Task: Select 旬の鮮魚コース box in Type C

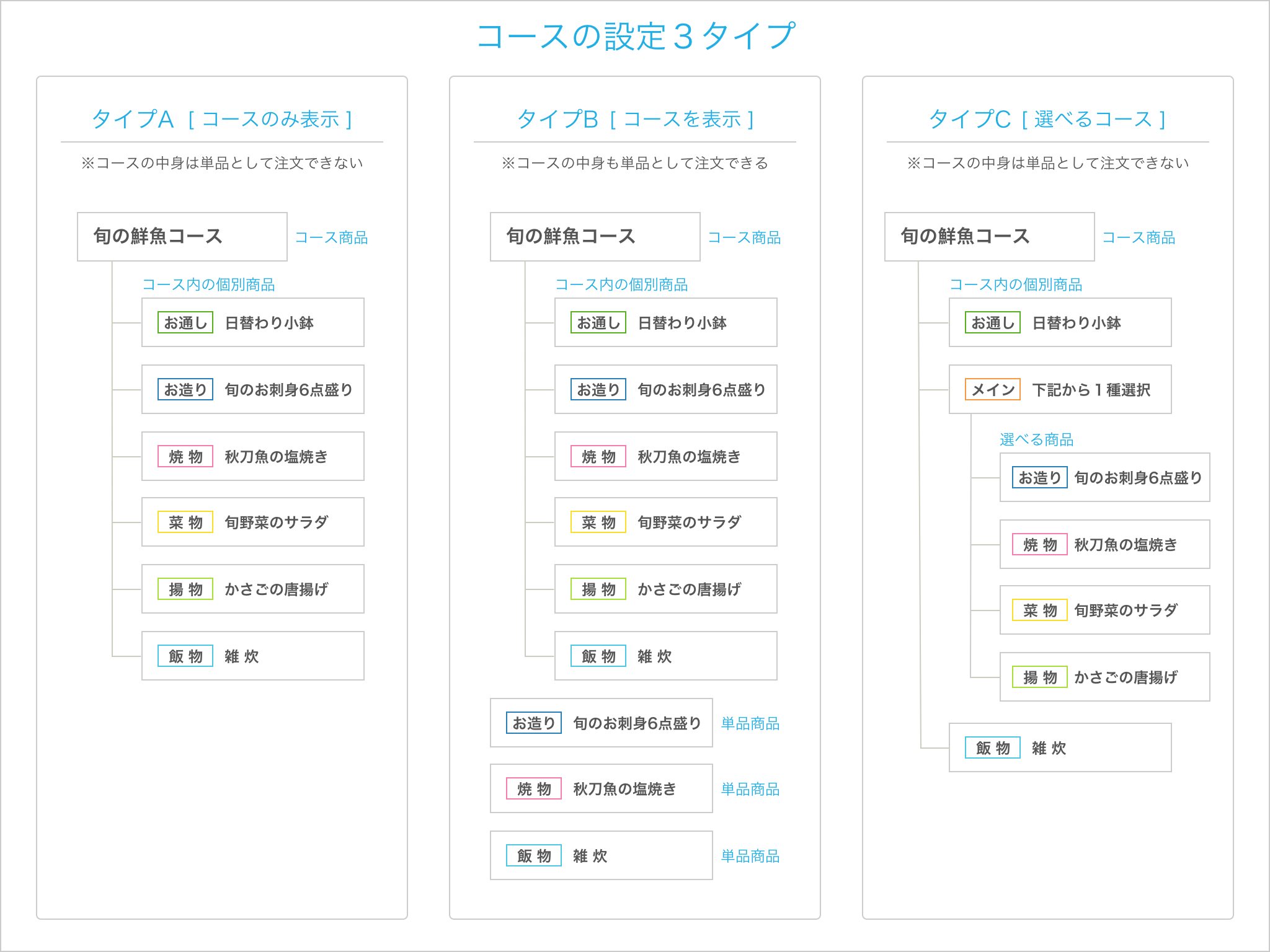Action: [990, 237]
